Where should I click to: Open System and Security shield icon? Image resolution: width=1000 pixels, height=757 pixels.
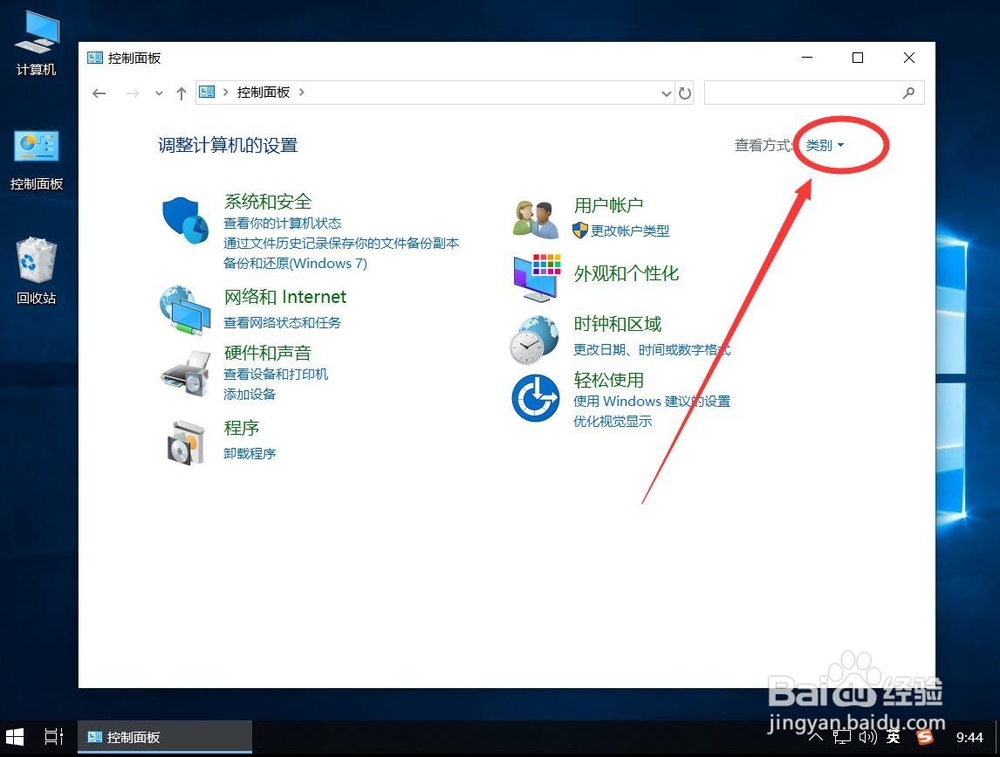186,220
